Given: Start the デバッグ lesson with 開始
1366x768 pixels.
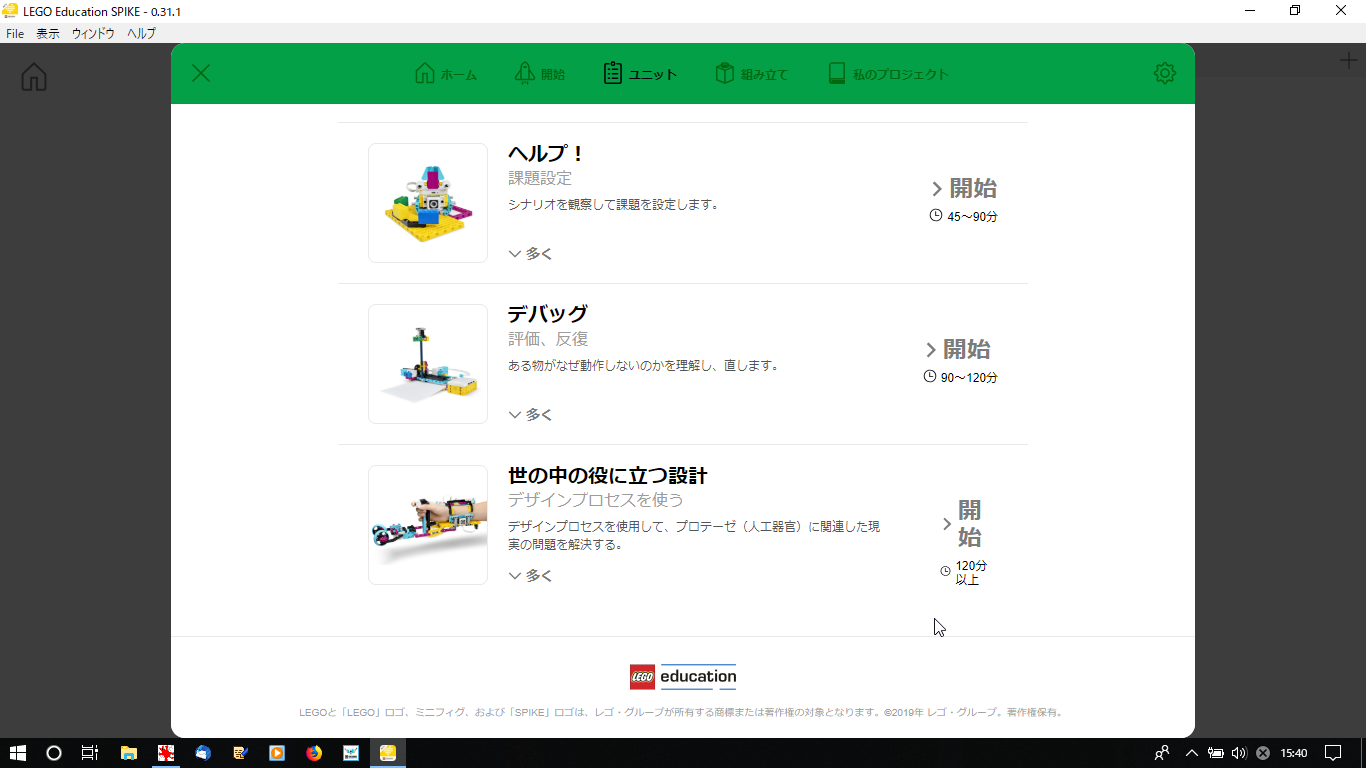Looking at the screenshot, I should [x=958, y=349].
